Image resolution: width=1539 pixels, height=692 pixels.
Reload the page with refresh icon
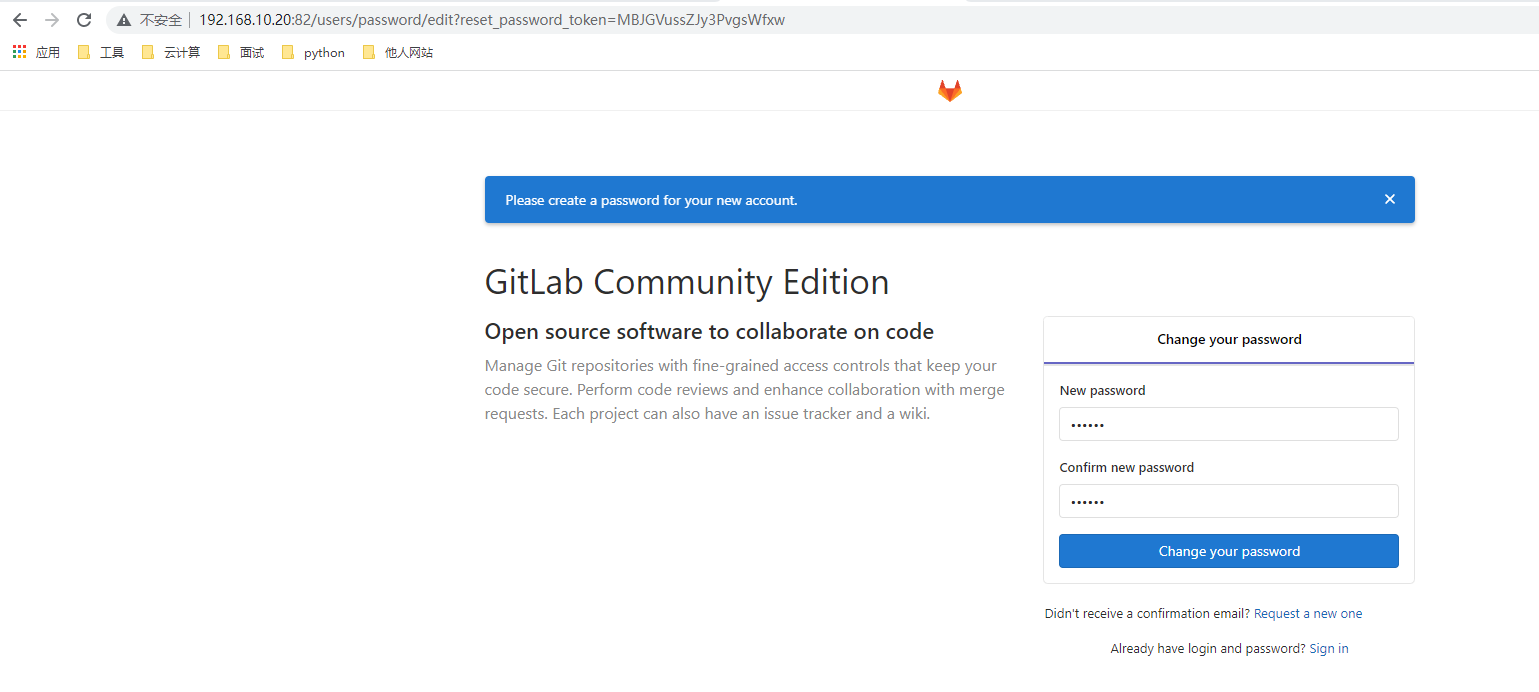pos(84,20)
